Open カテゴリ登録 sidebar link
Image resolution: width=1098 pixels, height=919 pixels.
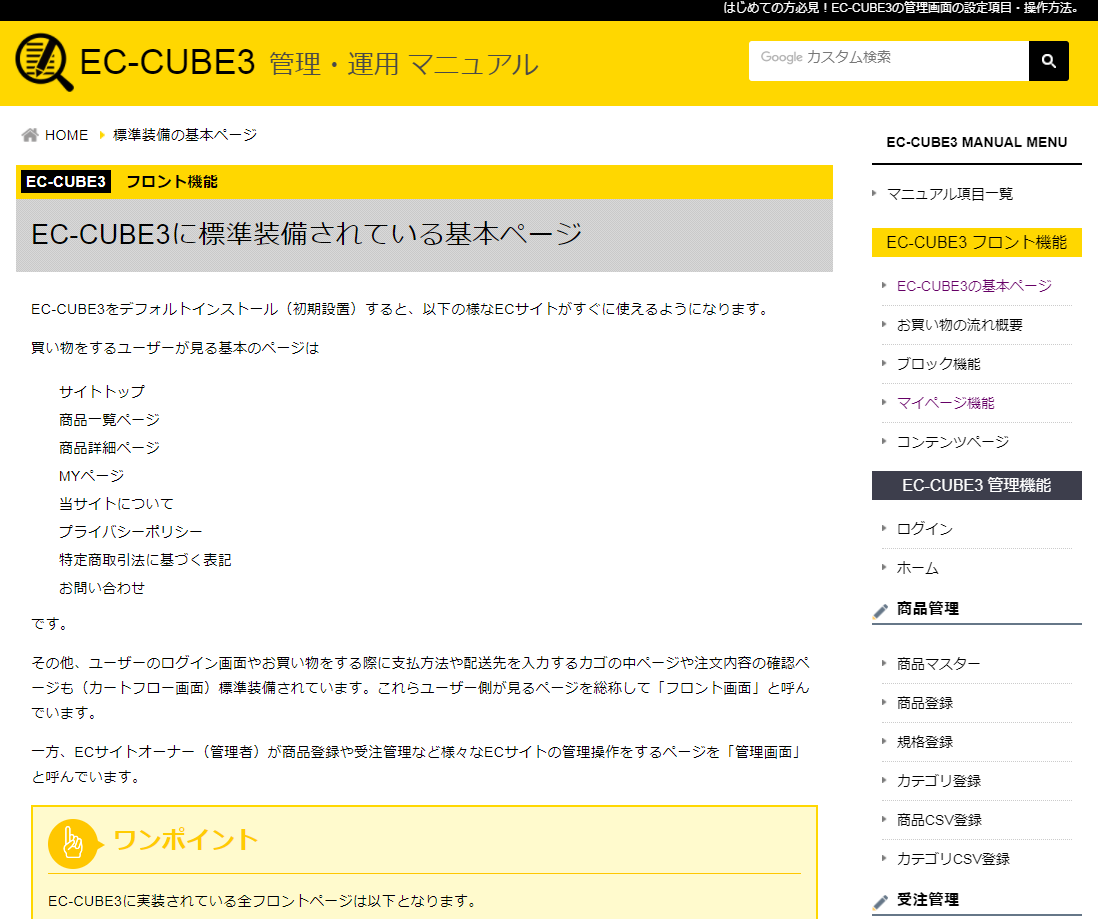pos(938,780)
